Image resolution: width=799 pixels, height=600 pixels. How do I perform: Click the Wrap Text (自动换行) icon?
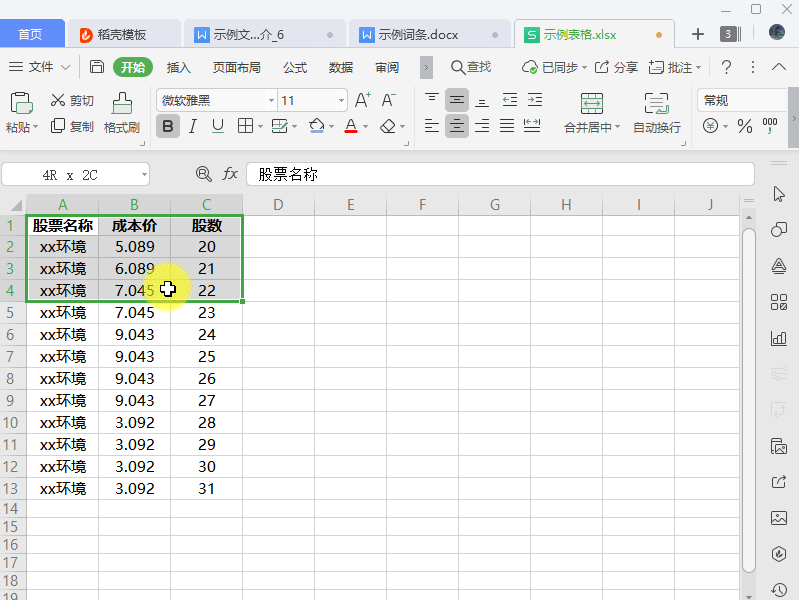[x=656, y=103]
